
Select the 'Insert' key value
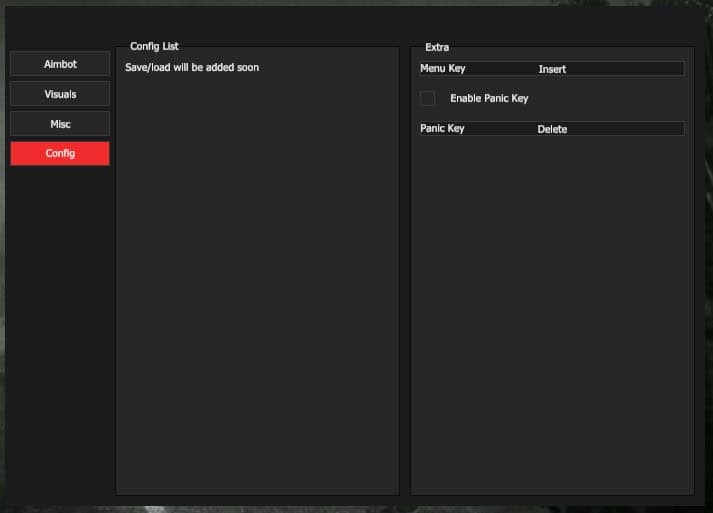click(x=552, y=69)
